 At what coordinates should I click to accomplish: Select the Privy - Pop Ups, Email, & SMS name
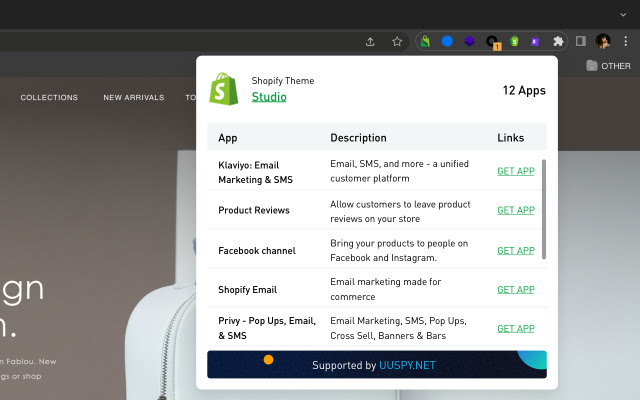(x=267, y=328)
